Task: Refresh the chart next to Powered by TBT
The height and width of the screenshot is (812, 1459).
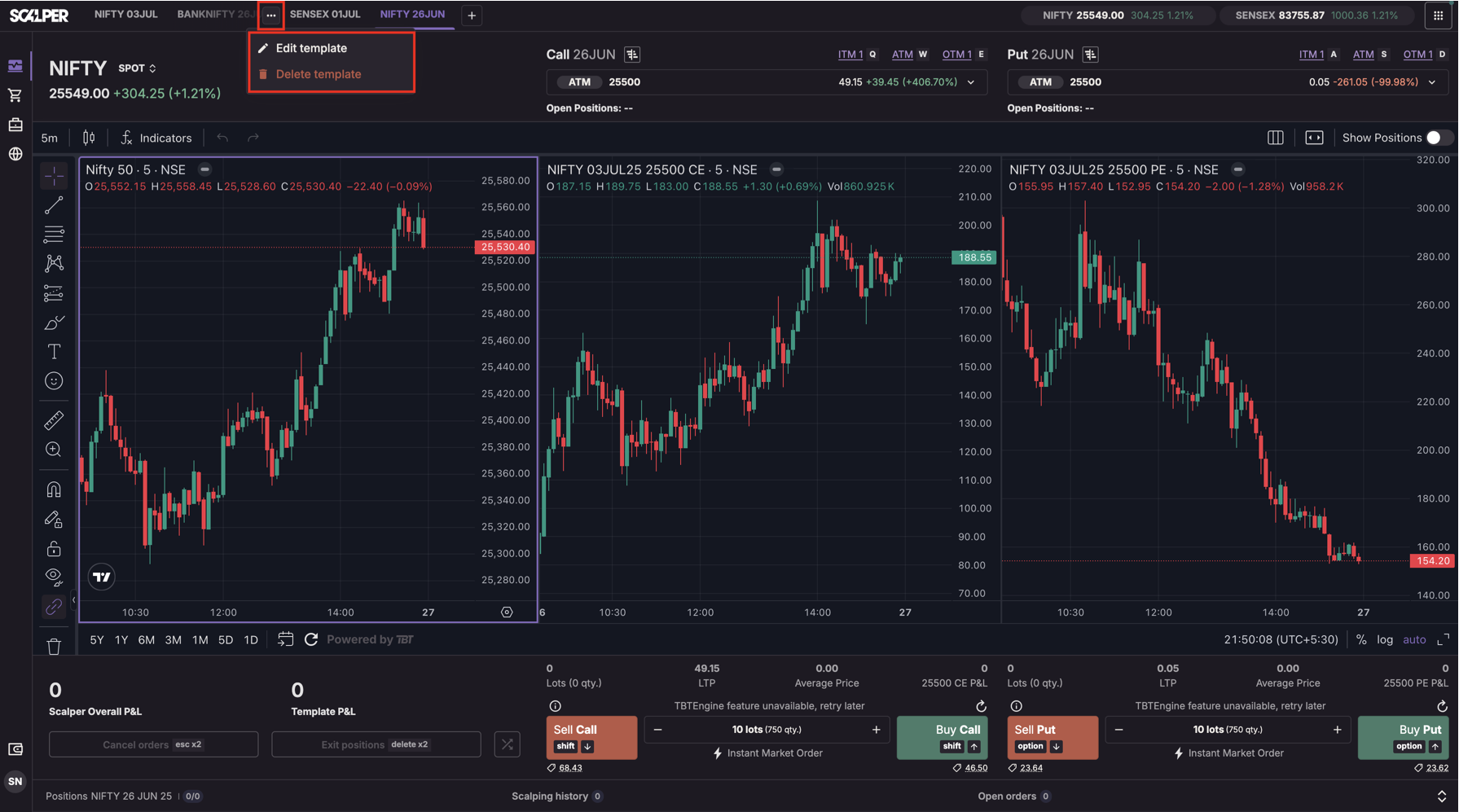Action: (311, 639)
